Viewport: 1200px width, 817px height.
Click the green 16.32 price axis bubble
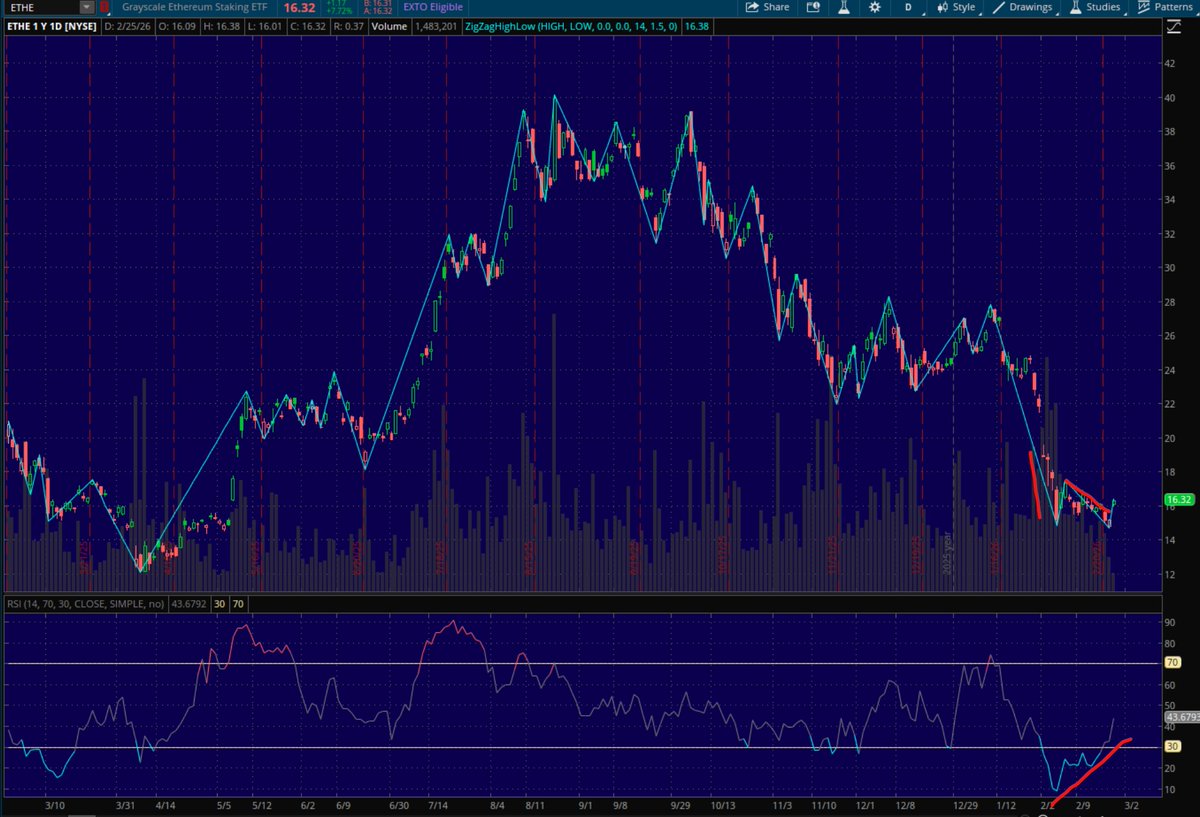point(1179,498)
